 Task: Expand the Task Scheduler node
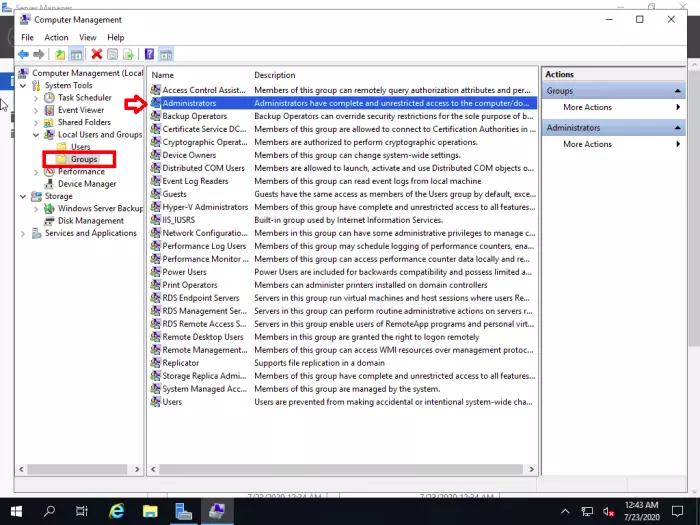coord(36,98)
